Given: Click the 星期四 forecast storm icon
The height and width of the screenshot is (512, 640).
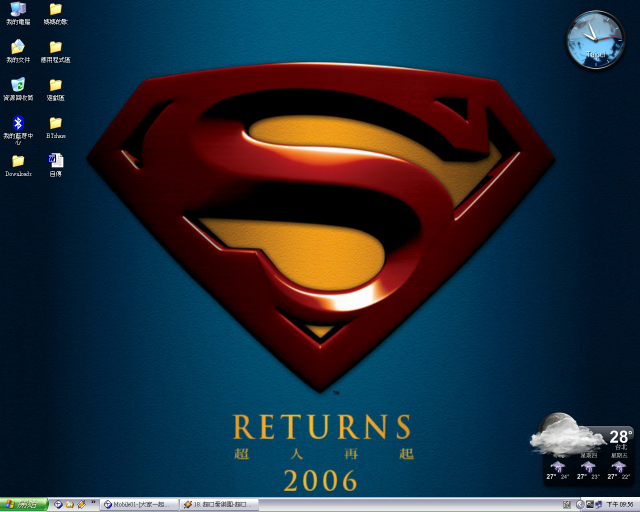Looking at the screenshot, I should (x=588, y=466).
